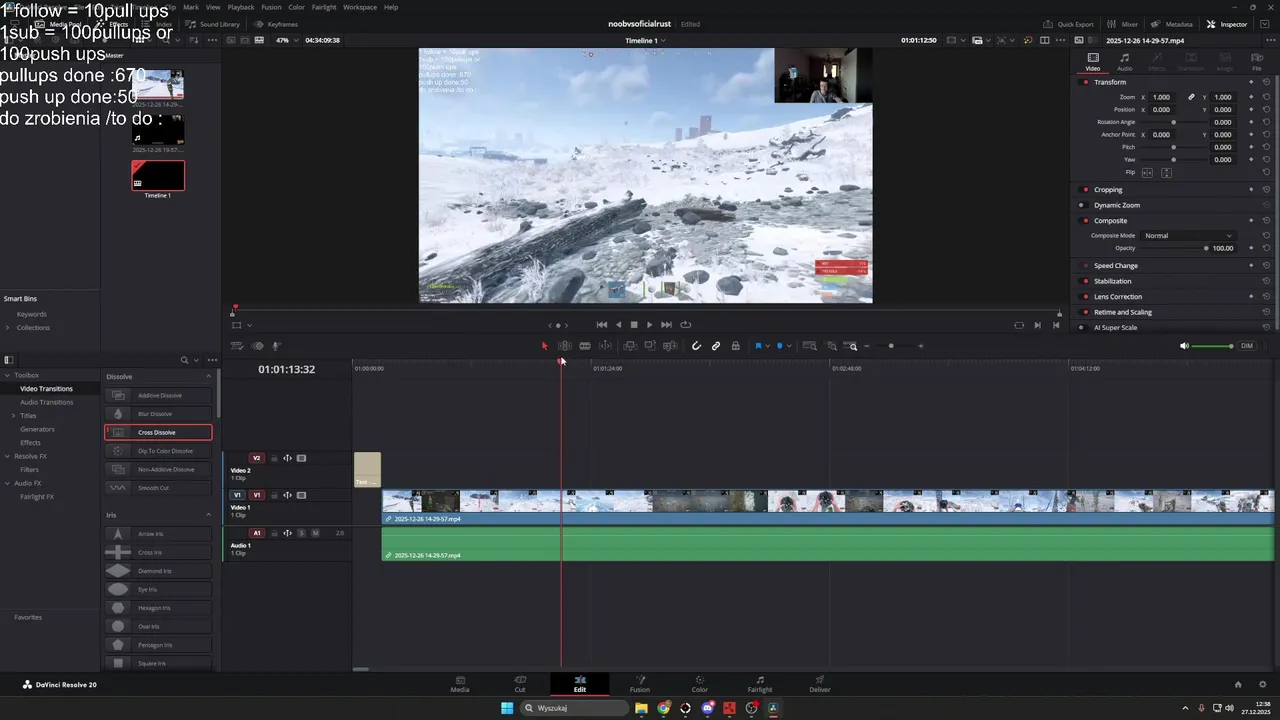Toggle timeline snapping magnet icon
Image resolution: width=1280 pixels, height=720 pixels.
(696, 346)
